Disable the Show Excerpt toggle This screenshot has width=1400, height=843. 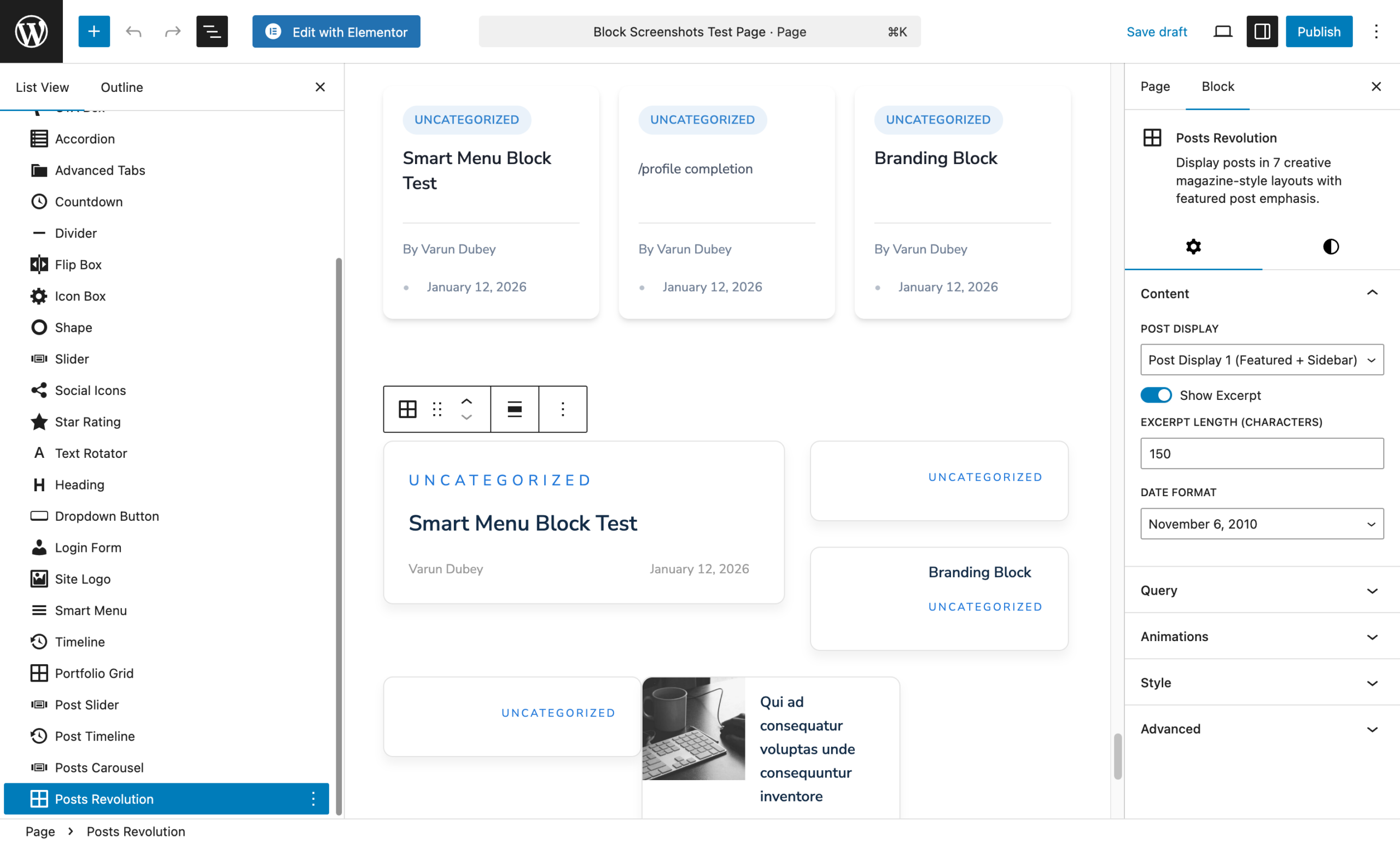[x=1157, y=395]
